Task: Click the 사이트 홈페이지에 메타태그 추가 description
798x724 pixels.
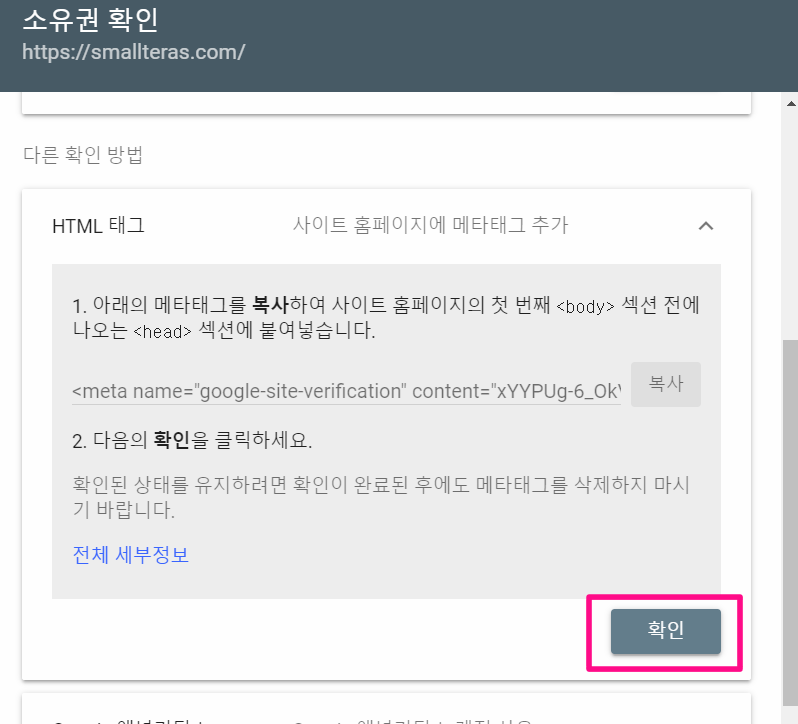Action: tap(430, 225)
